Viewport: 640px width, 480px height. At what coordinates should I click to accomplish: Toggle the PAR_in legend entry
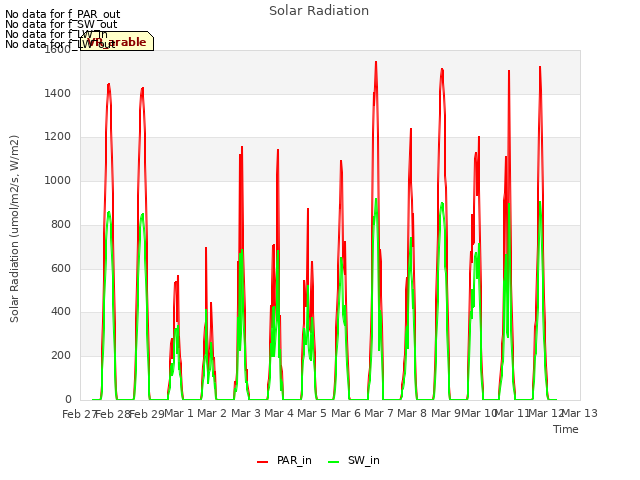coord(284,460)
